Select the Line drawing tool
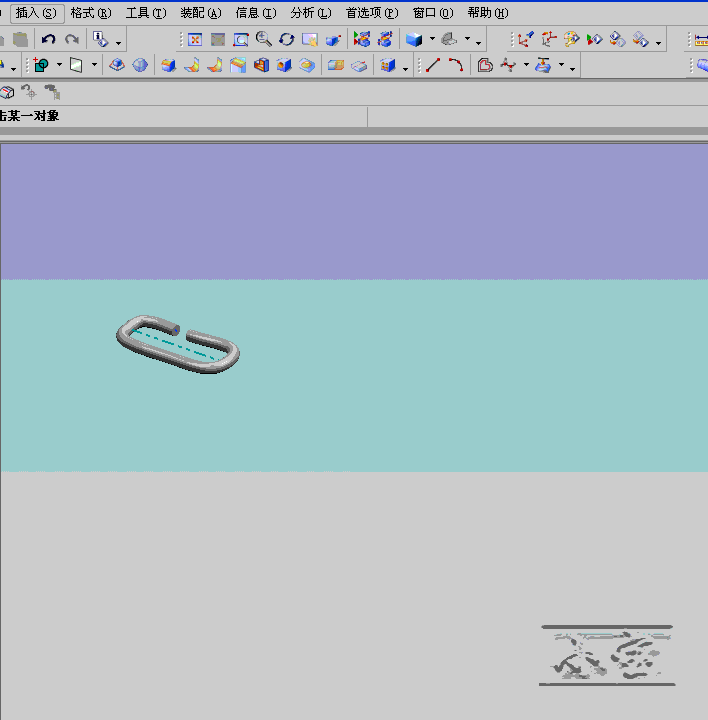 pos(433,66)
